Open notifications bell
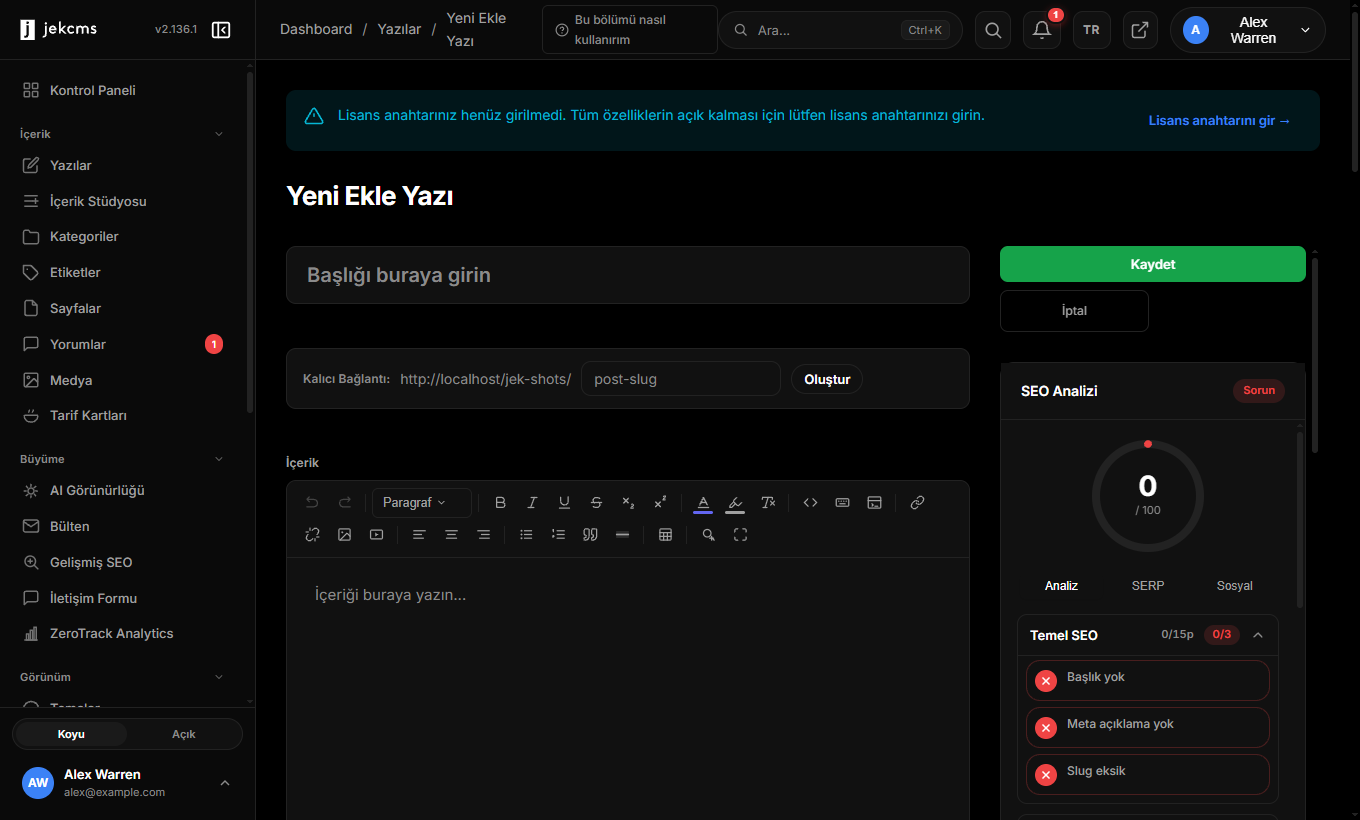1360x820 pixels. coord(1042,30)
